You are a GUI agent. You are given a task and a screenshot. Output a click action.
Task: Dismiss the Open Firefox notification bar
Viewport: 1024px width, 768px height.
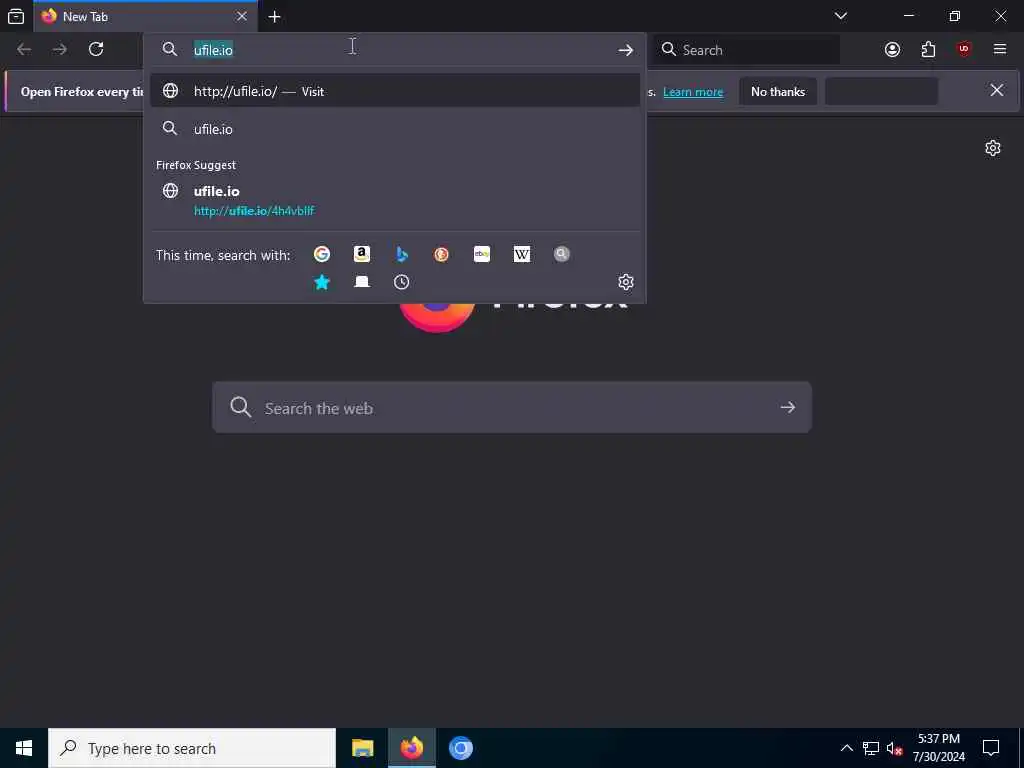(997, 90)
